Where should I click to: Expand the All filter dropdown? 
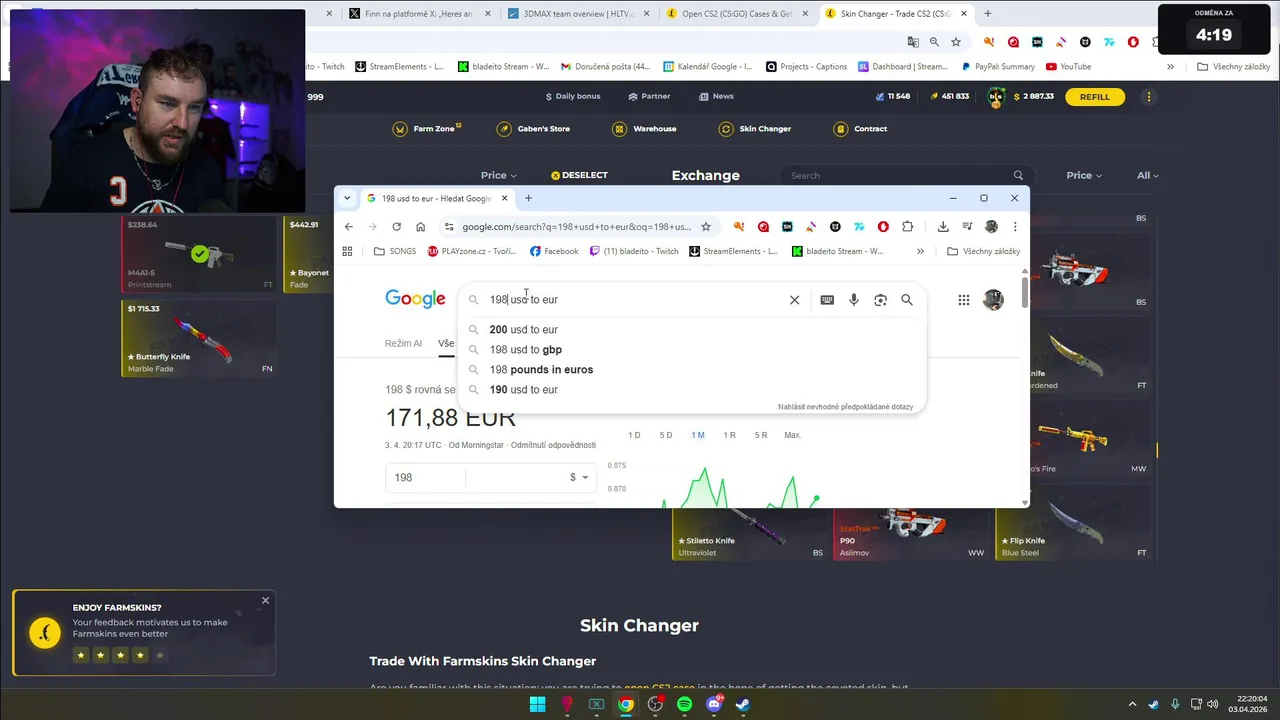[1148, 176]
